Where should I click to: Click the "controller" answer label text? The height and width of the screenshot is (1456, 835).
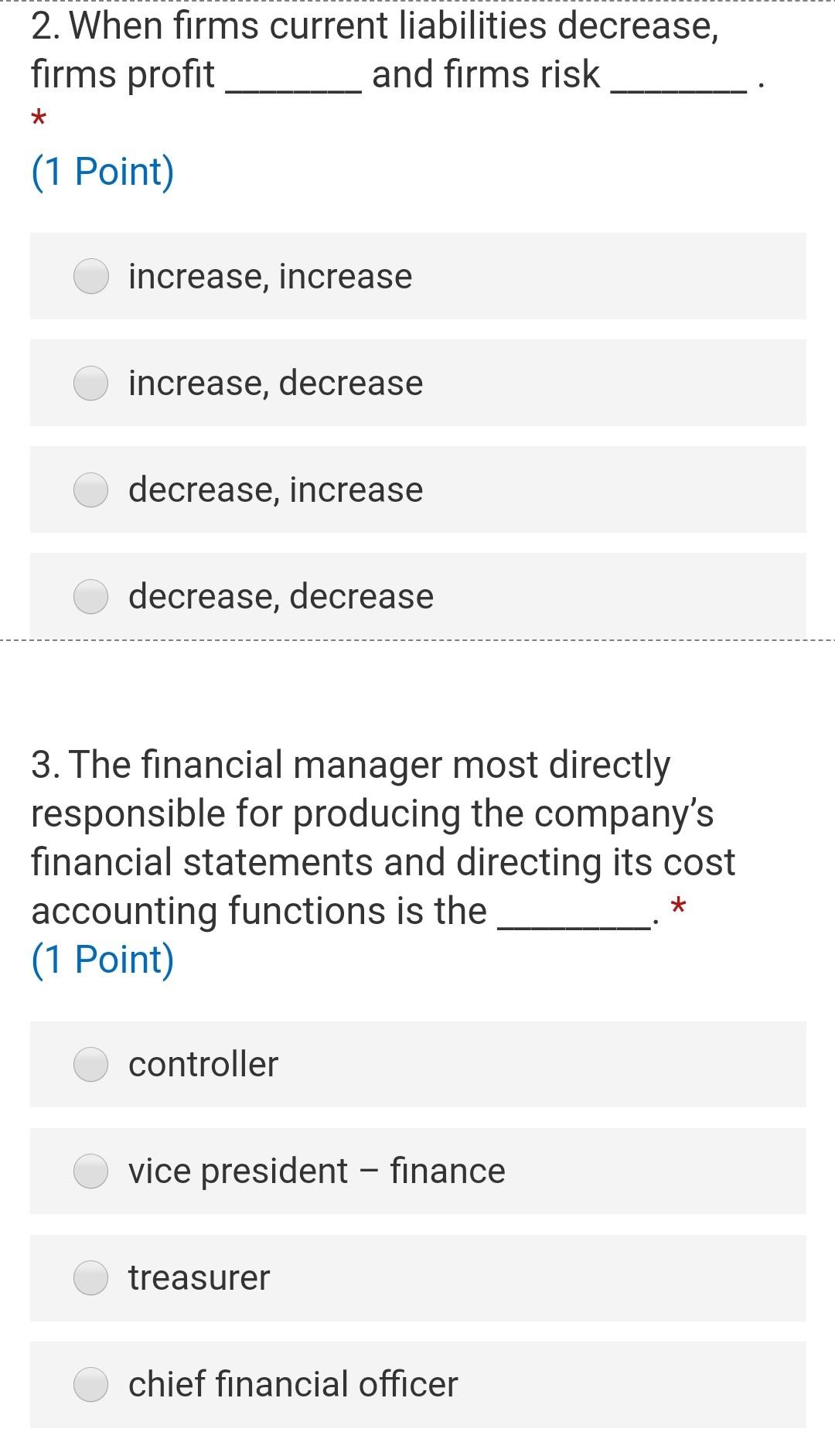click(x=203, y=1064)
